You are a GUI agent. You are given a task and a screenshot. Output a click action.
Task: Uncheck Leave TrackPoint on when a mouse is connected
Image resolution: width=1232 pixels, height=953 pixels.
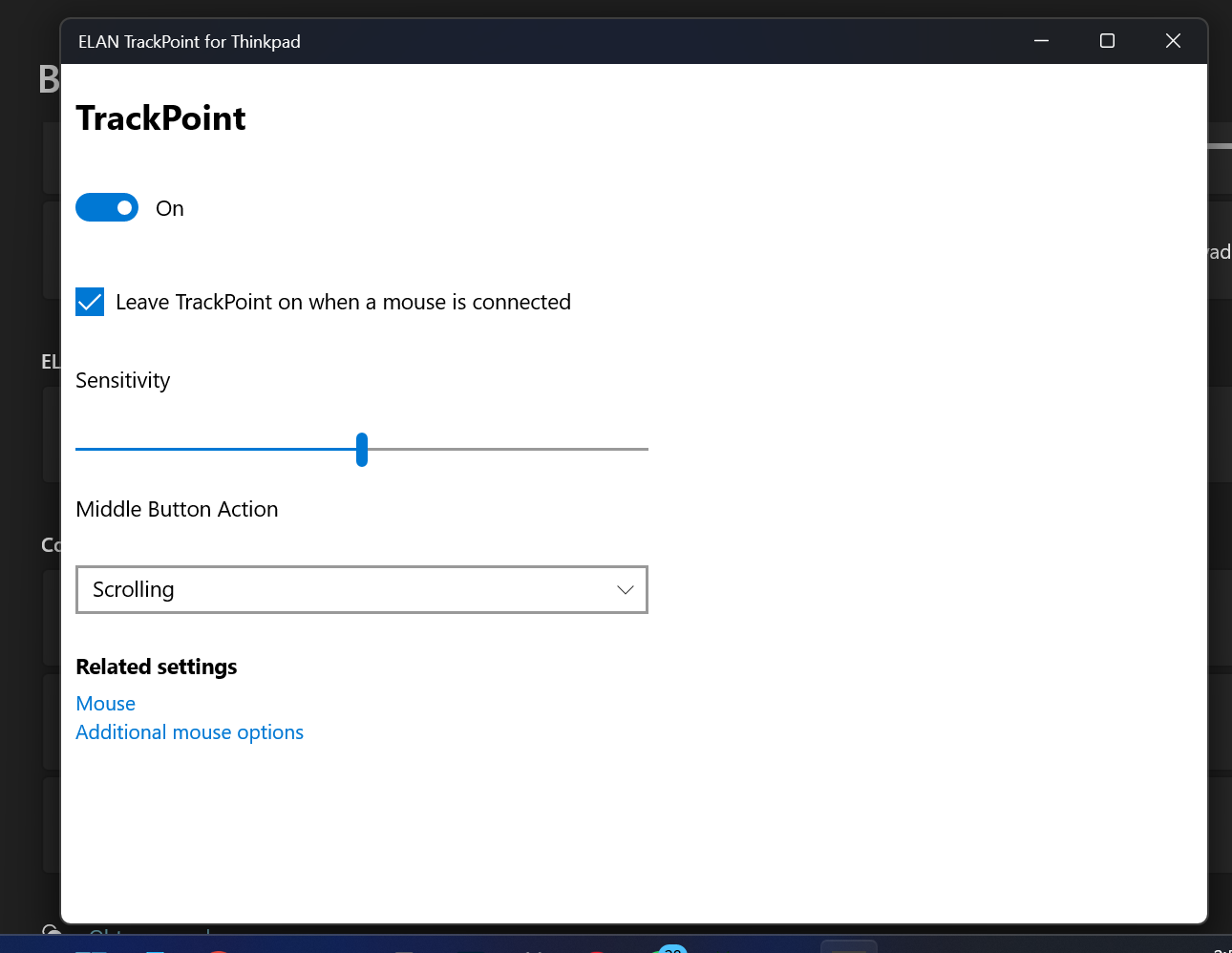click(x=89, y=302)
